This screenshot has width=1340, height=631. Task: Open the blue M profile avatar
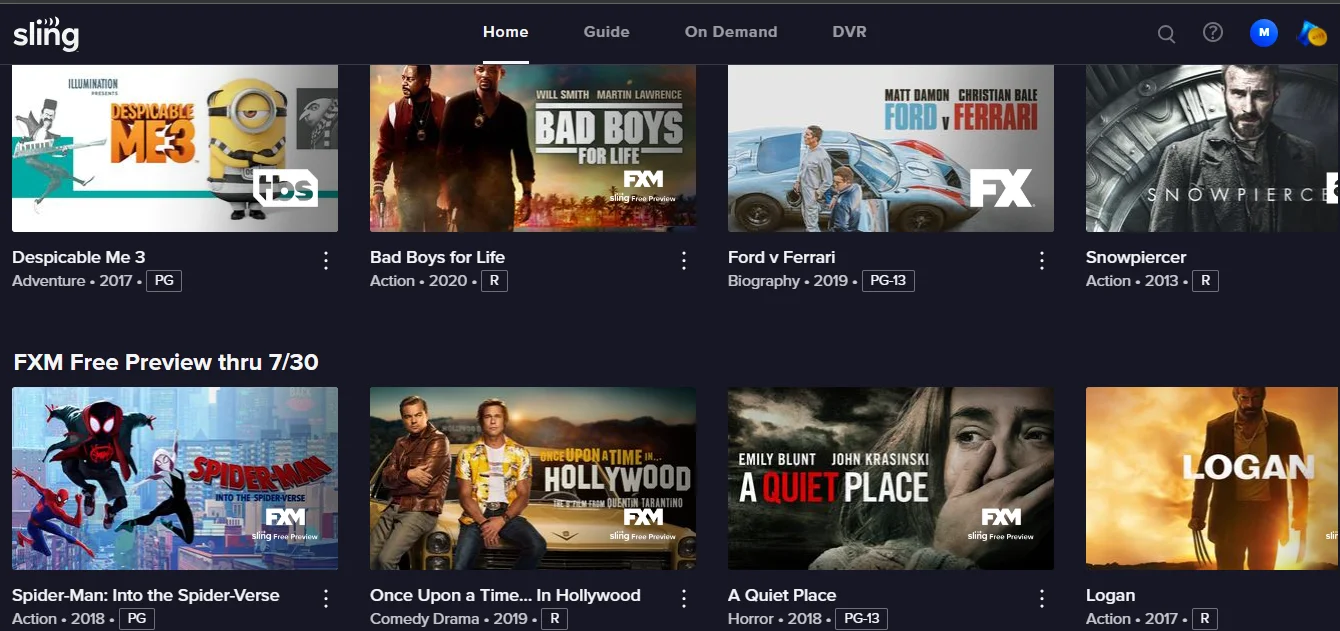[x=1264, y=32]
